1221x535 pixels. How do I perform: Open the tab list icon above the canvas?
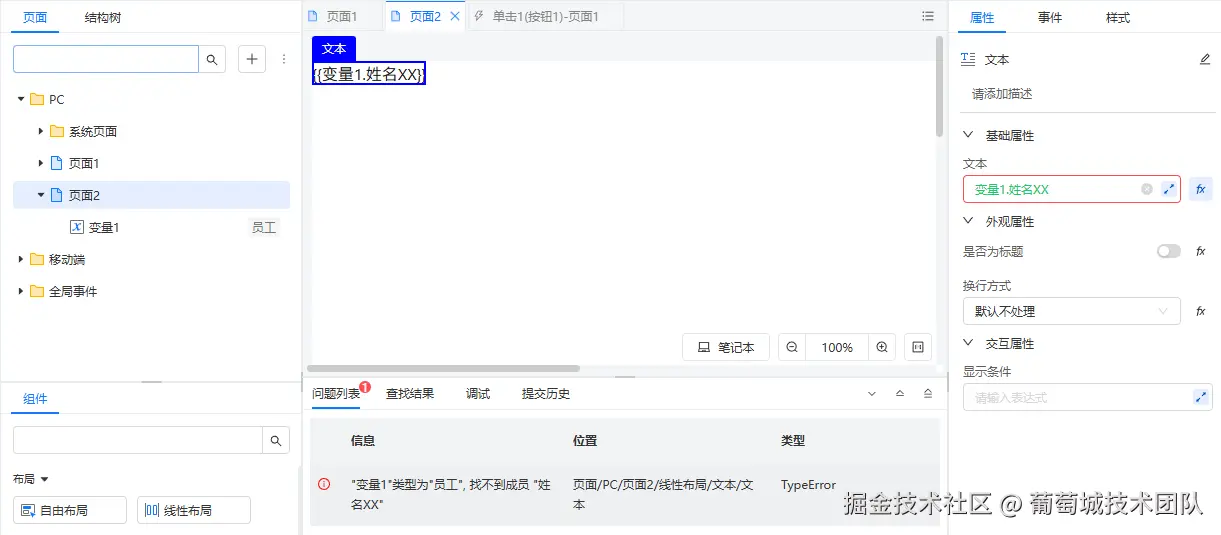pyautogui.click(x=928, y=16)
